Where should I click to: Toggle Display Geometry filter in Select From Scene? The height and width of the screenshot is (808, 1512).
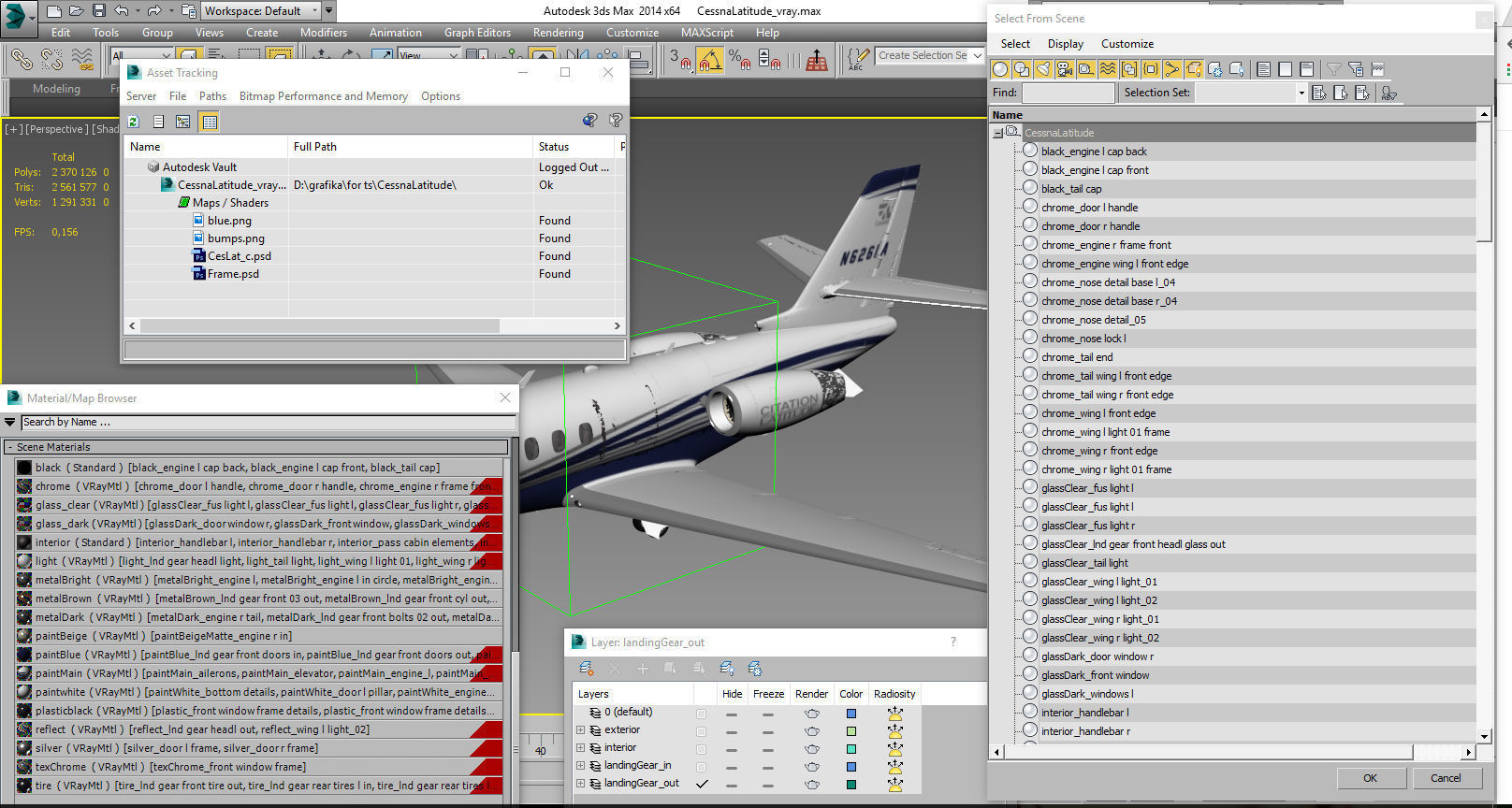coord(1000,69)
